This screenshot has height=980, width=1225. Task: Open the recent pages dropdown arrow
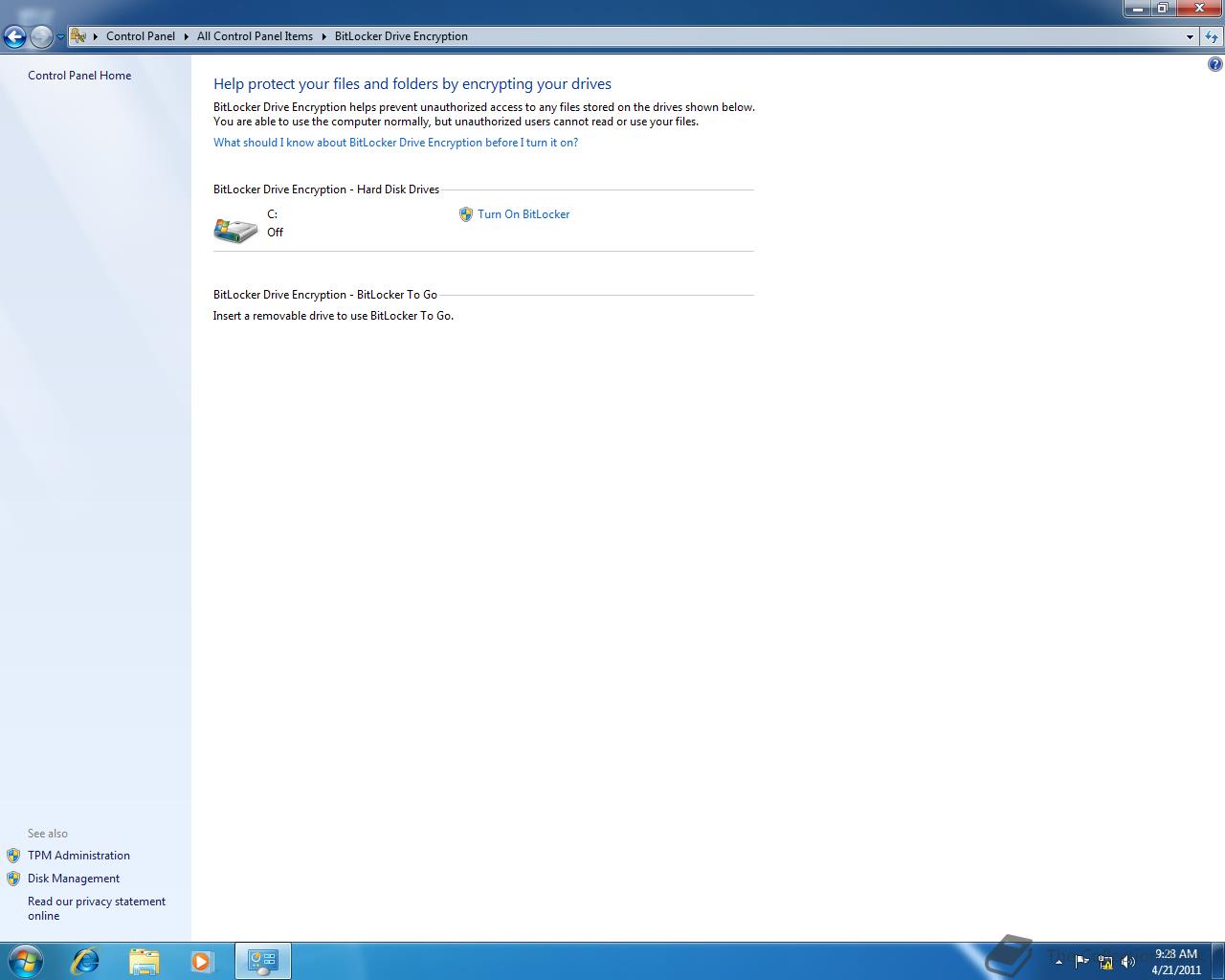(x=60, y=37)
